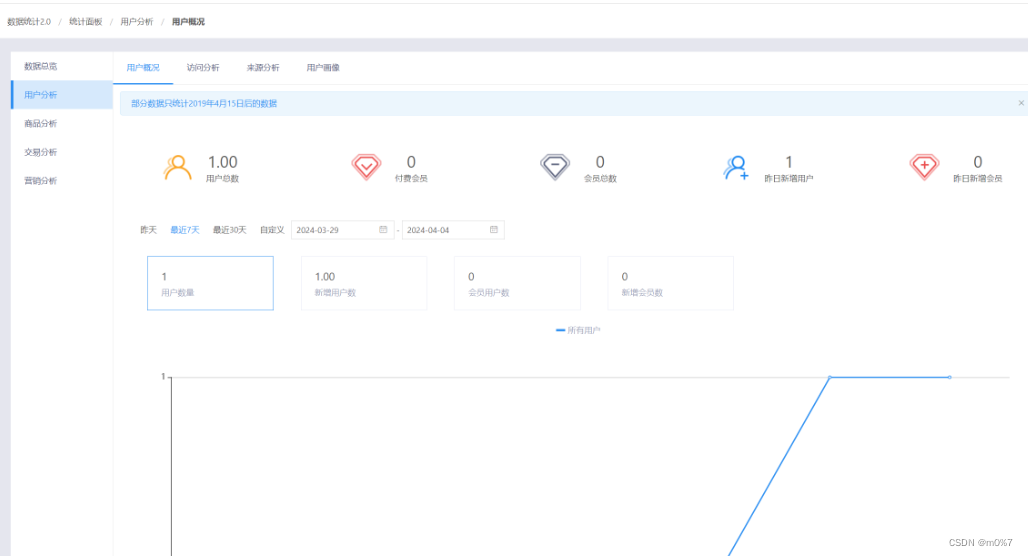Open 商品分析 in the sidebar
The height and width of the screenshot is (556, 1028).
62,123
